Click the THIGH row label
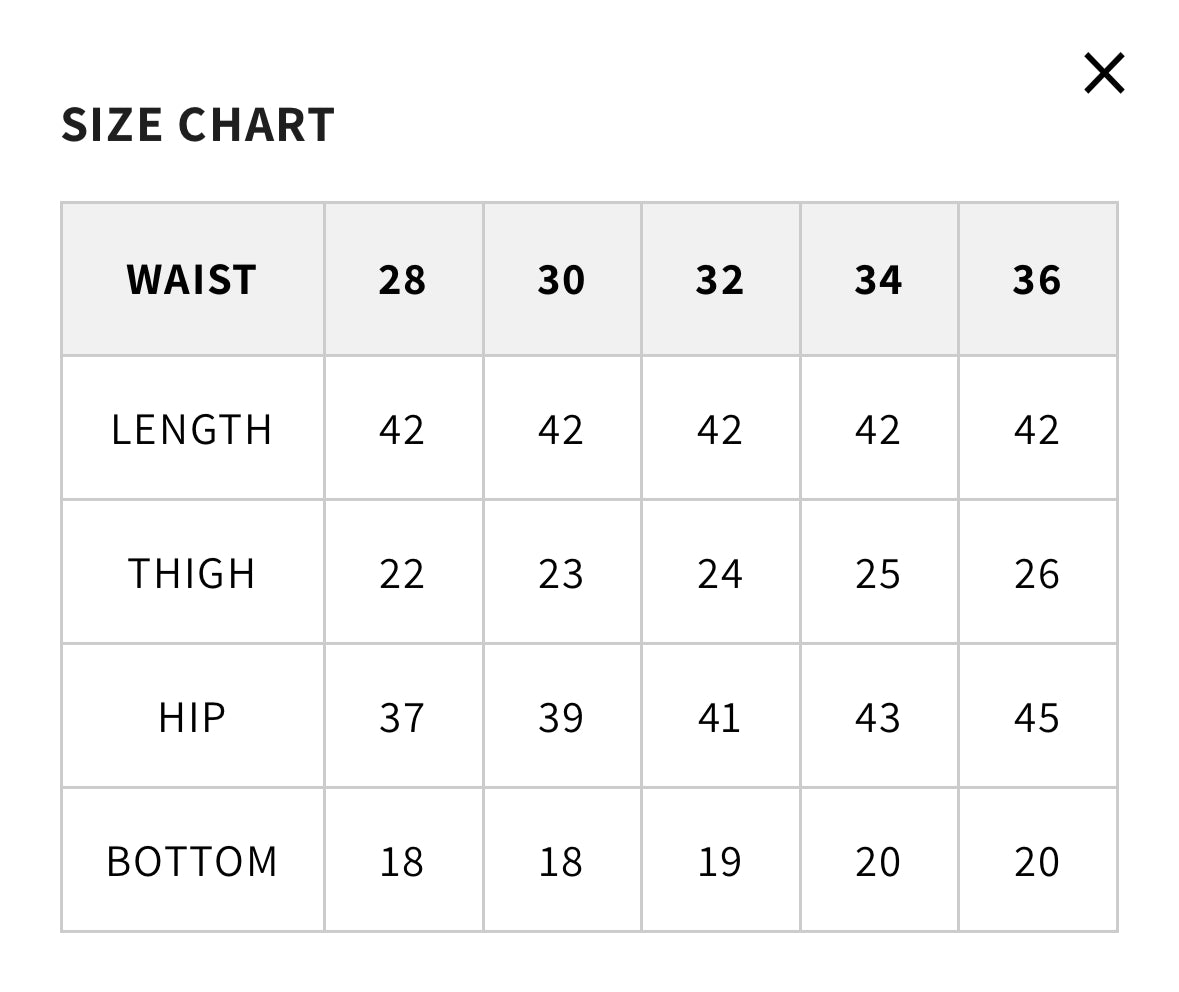 [x=192, y=574]
